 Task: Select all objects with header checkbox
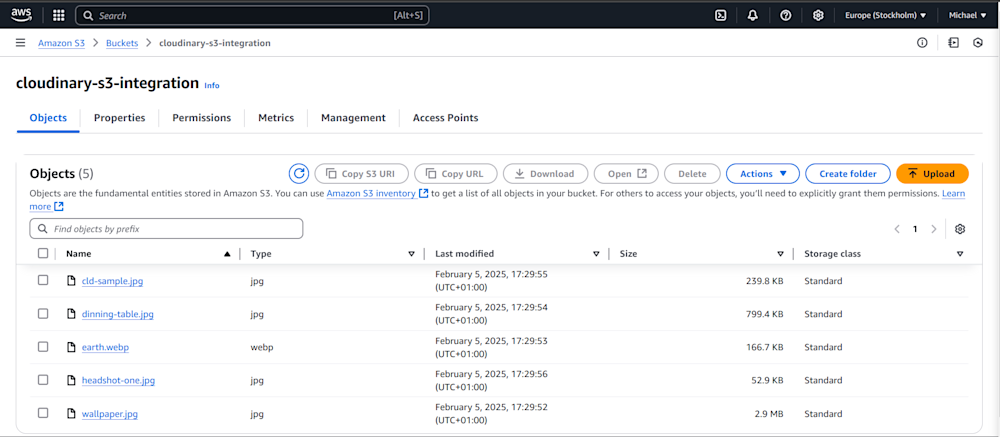(x=43, y=253)
